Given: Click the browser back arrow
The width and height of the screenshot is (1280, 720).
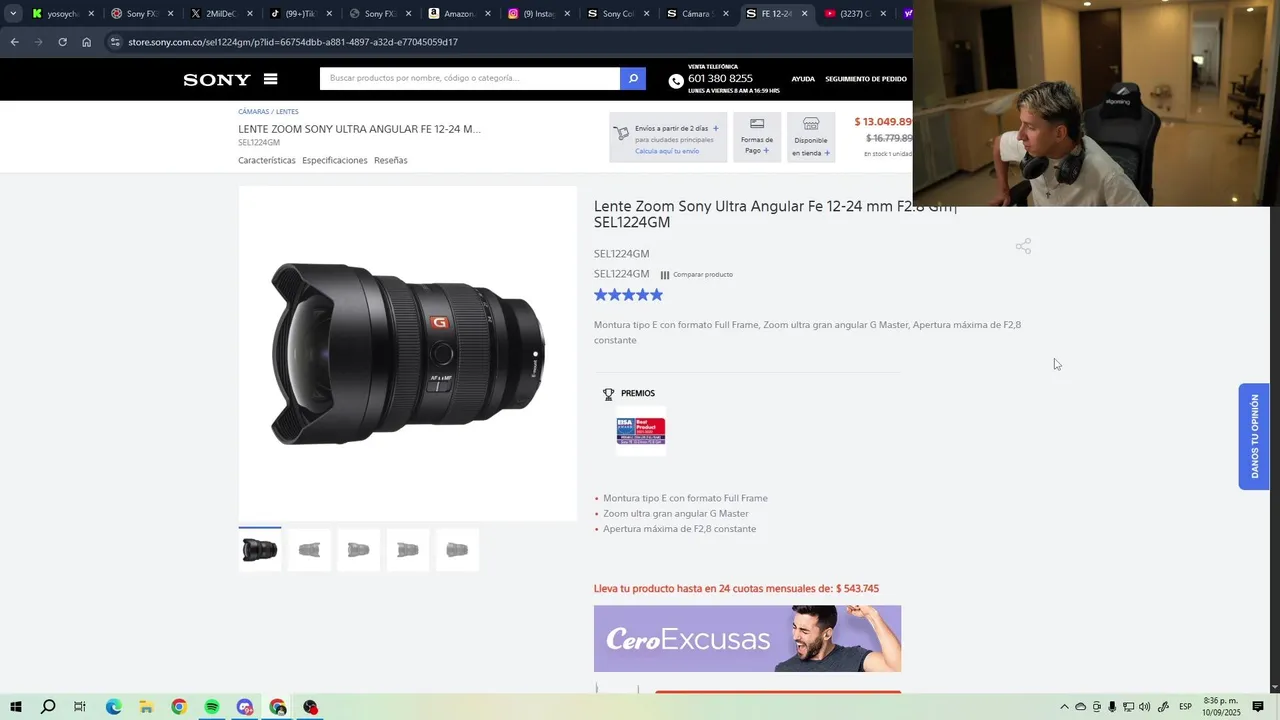Looking at the screenshot, I should (14, 42).
